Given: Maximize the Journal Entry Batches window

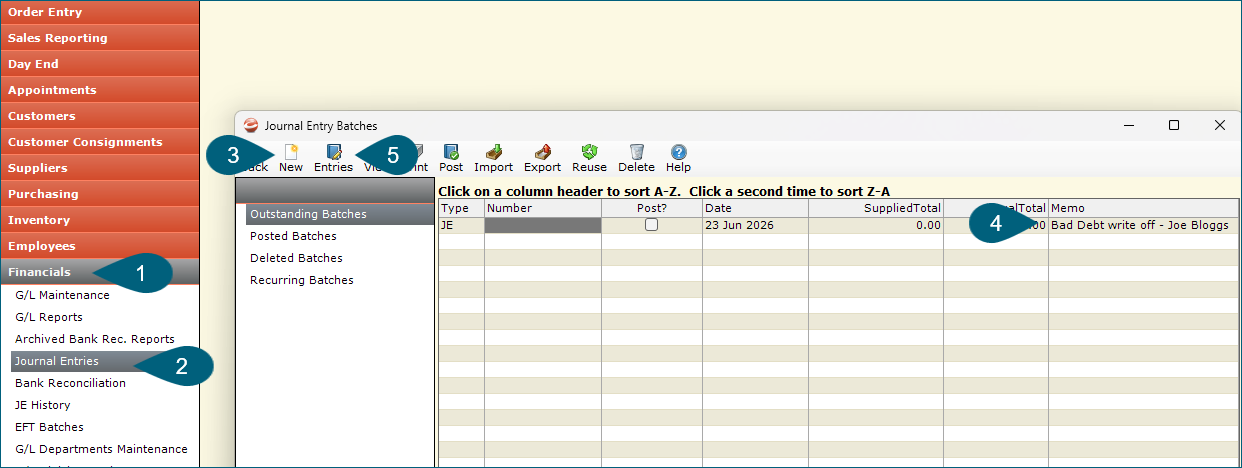Looking at the screenshot, I should tap(1174, 125).
